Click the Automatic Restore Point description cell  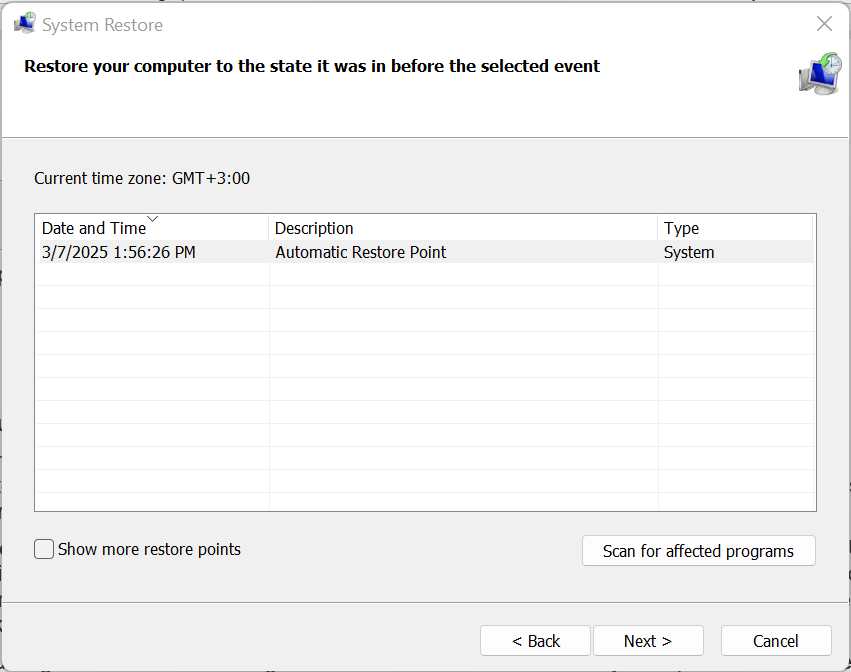pos(360,252)
